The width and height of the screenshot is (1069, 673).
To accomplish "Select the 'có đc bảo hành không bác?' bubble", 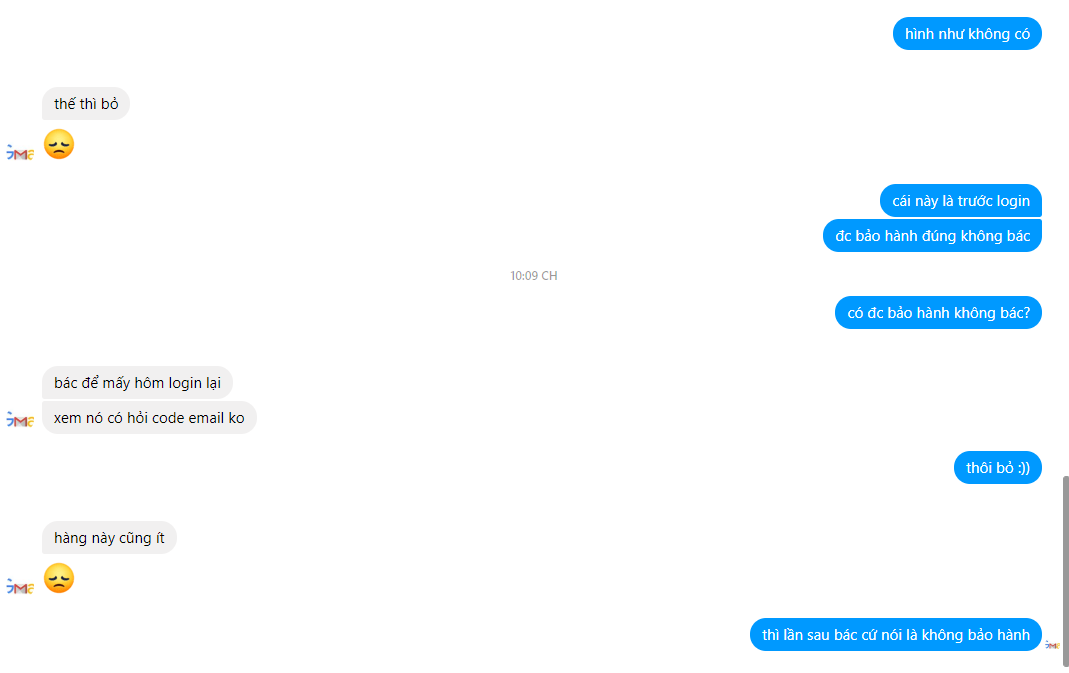I will point(938,313).
